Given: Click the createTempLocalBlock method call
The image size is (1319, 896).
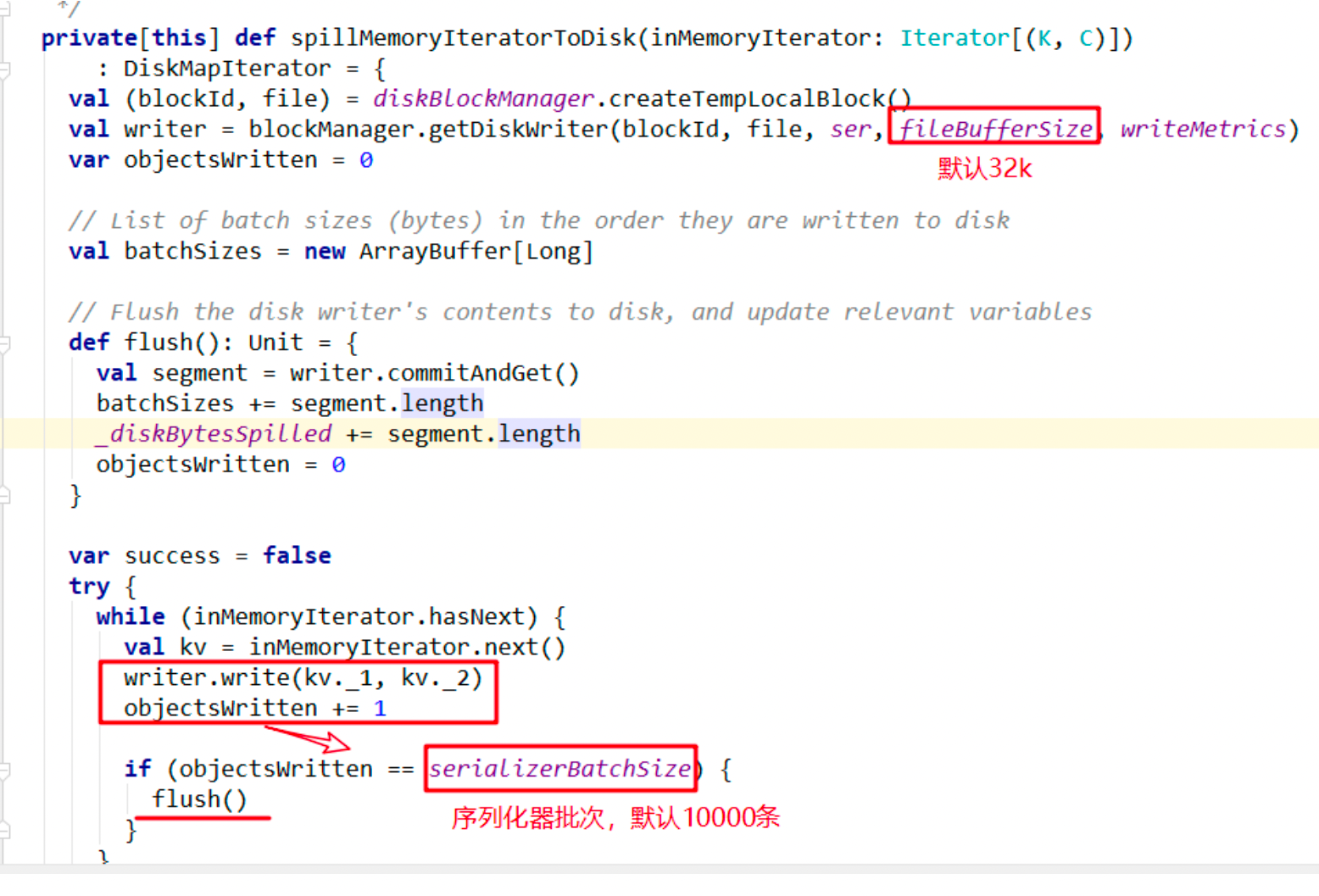Looking at the screenshot, I should [746, 99].
